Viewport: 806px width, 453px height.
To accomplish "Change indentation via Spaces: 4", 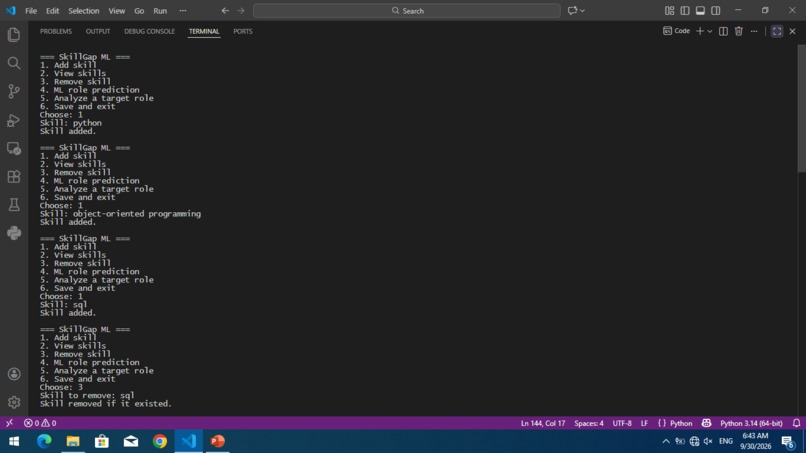I will click(x=589, y=423).
